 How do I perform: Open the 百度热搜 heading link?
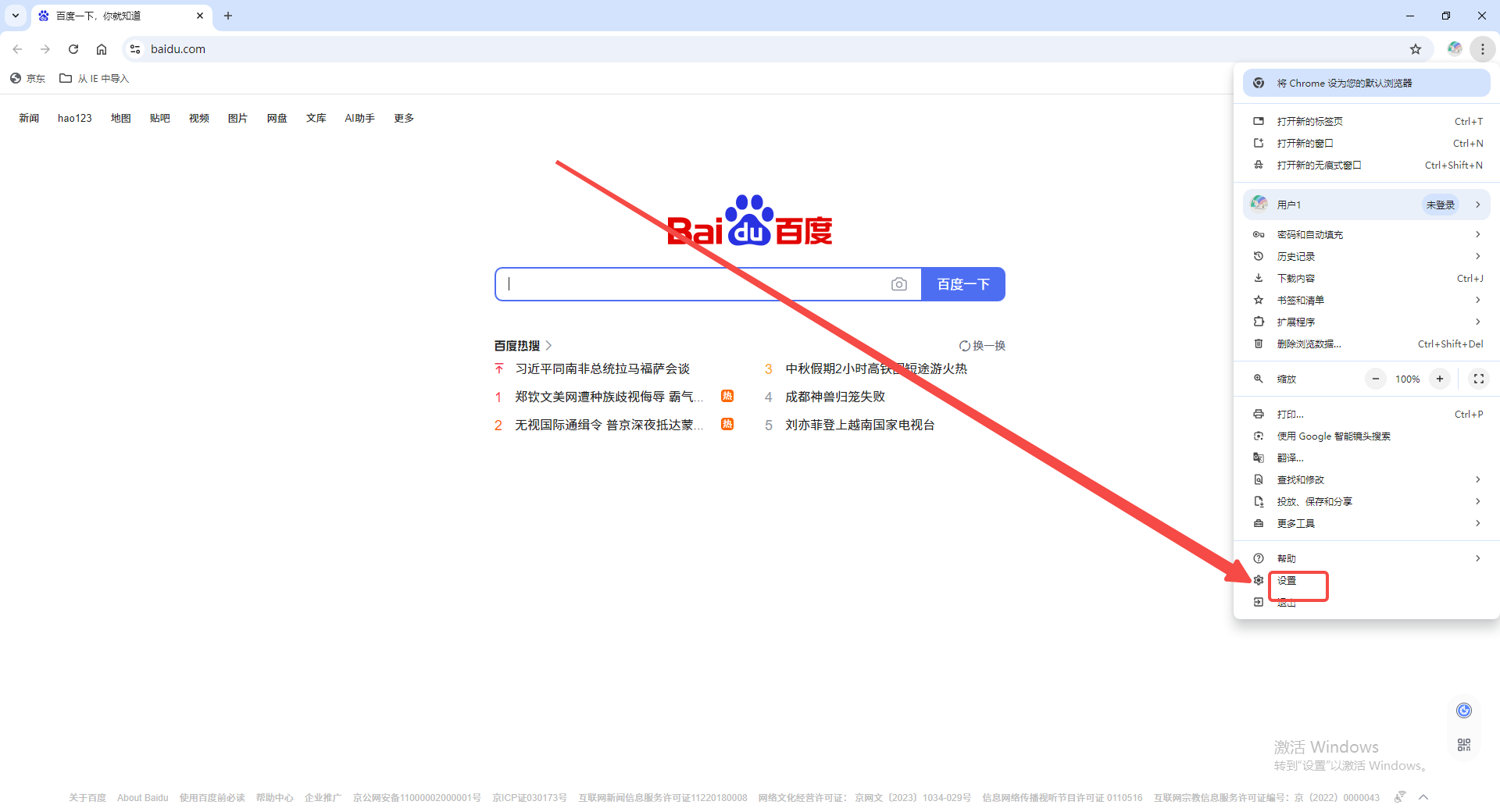[523, 346]
